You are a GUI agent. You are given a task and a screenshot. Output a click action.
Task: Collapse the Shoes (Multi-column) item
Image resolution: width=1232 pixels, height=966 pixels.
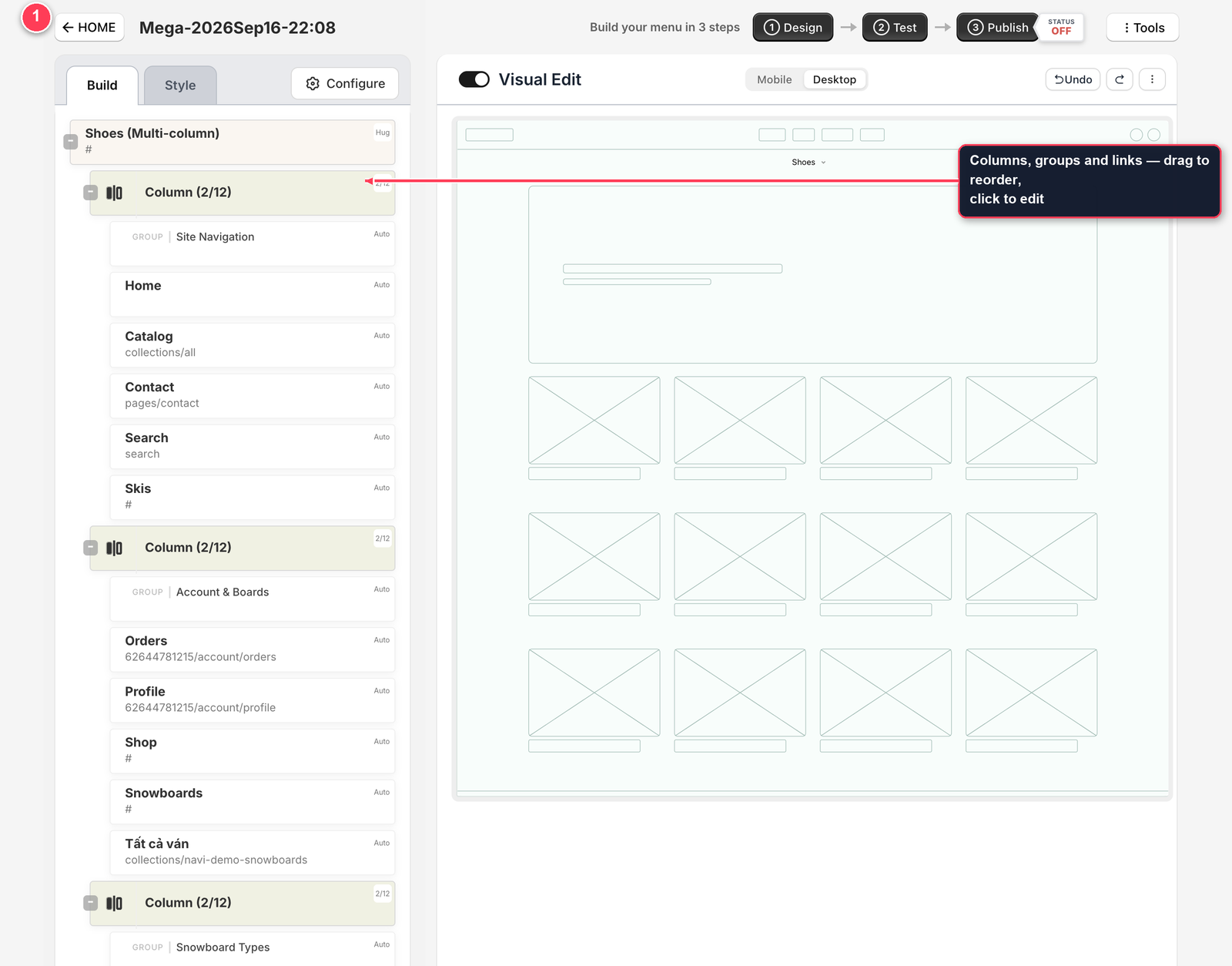tap(71, 142)
